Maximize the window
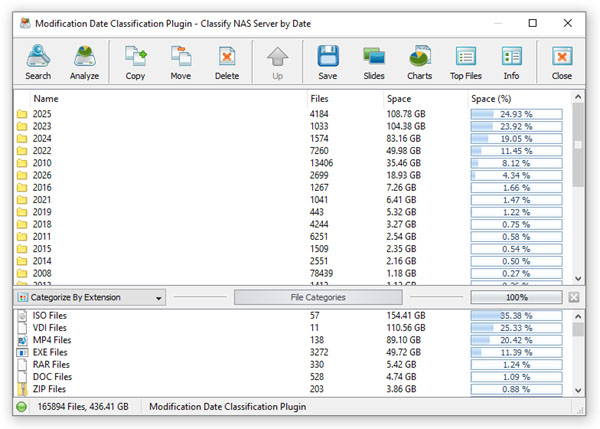Image resolution: width=600 pixels, height=429 pixels. point(533,23)
